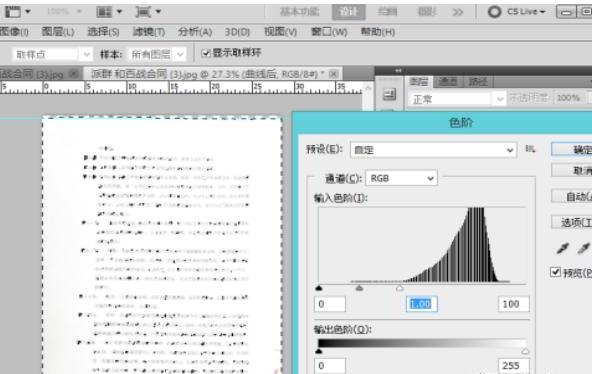Select the gray point eyedropper in Levels
This screenshot has width=592, height=374.
tap(583, 248)
